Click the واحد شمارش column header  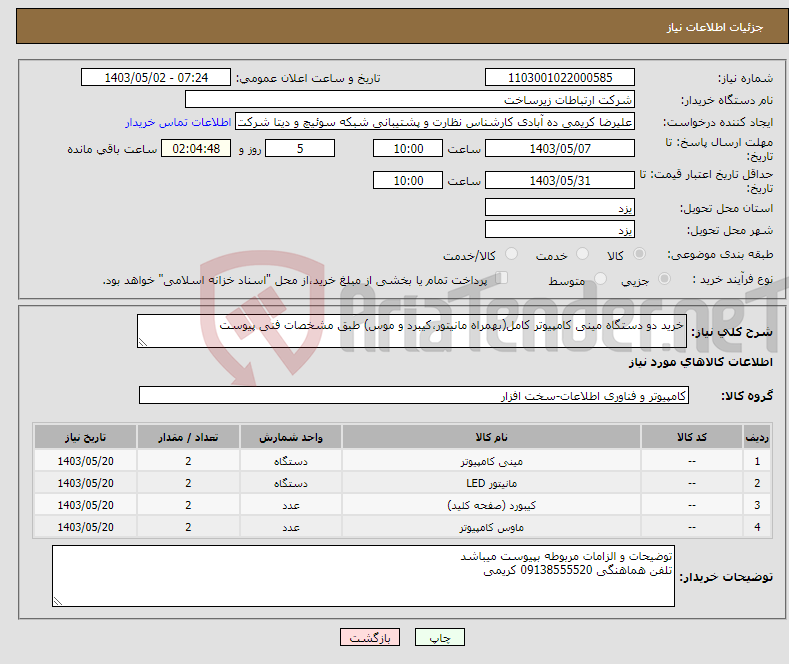(x=291, y=437)
